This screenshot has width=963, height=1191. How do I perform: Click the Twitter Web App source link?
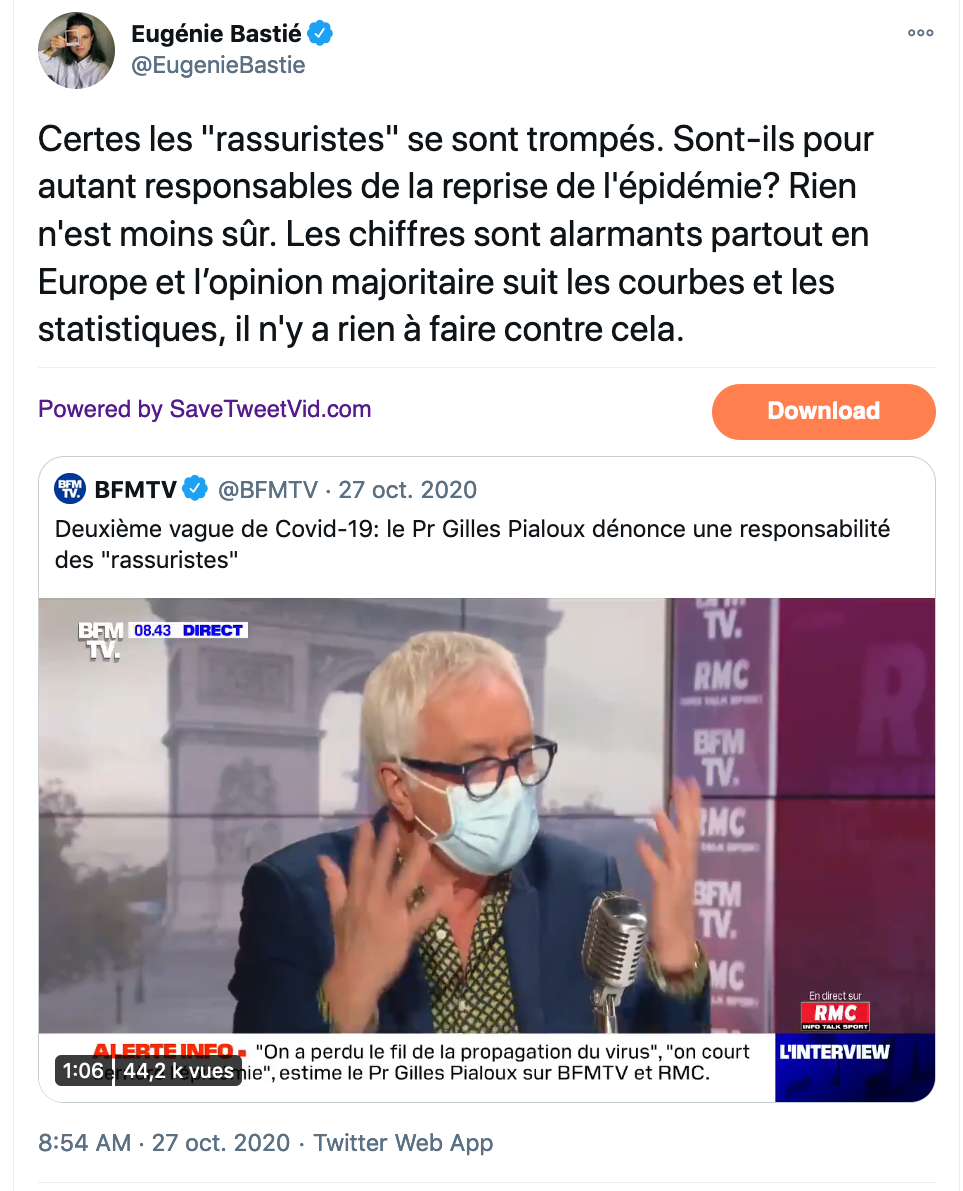point(403,1142)
